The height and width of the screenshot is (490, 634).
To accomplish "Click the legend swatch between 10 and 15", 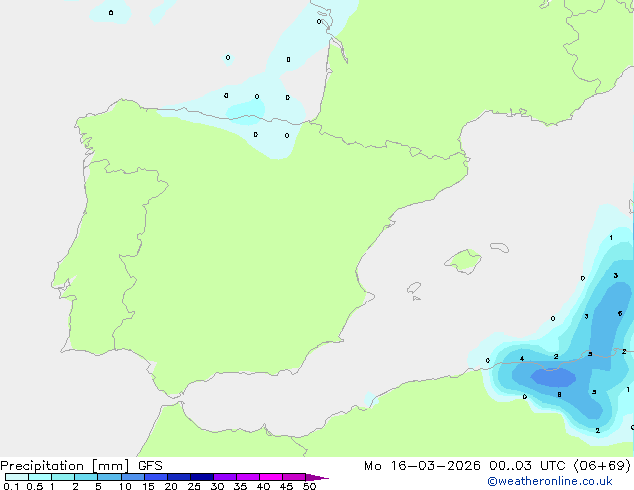I will coord(133,477).
